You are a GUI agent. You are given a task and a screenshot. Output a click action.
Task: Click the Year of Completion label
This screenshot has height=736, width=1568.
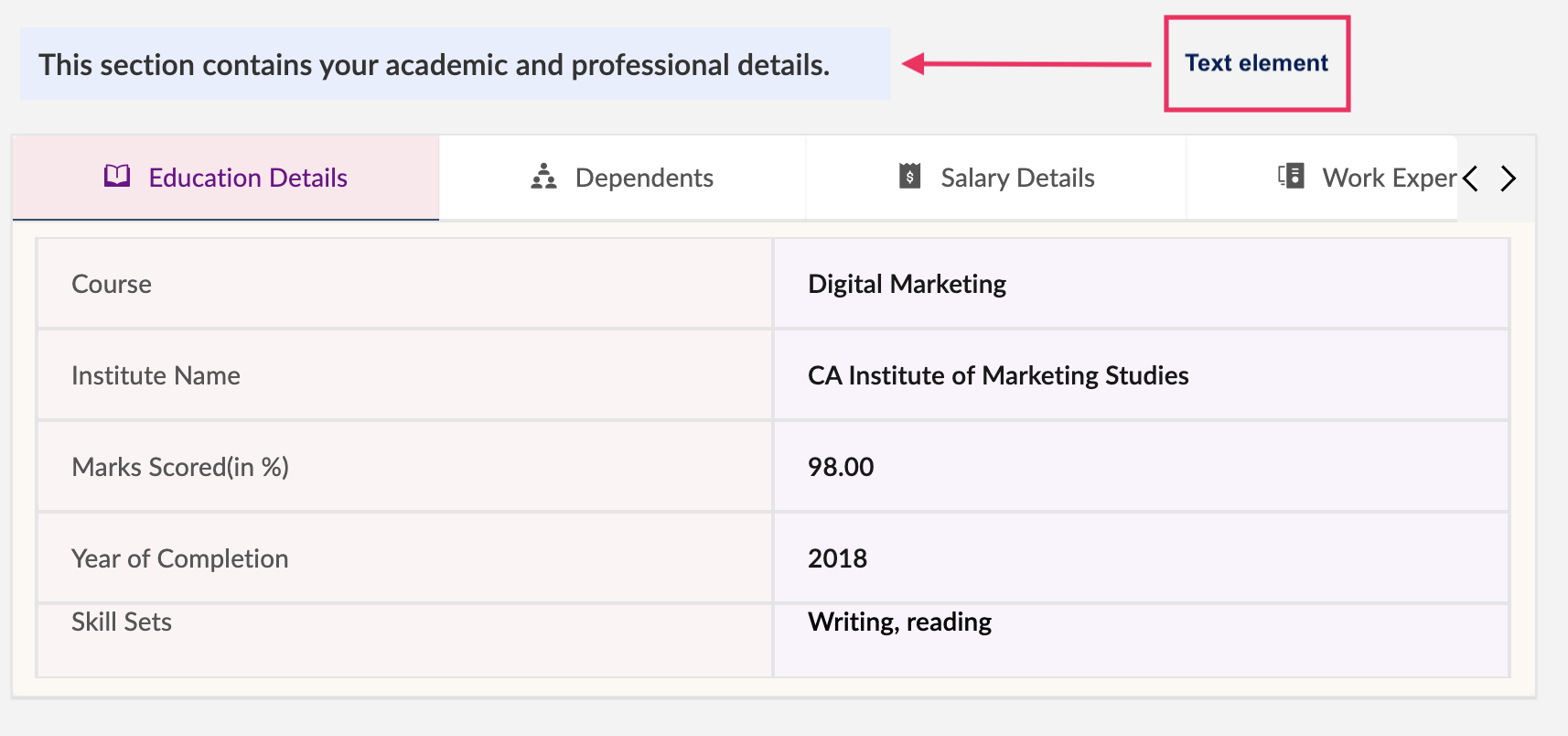(x=179, y=558)
